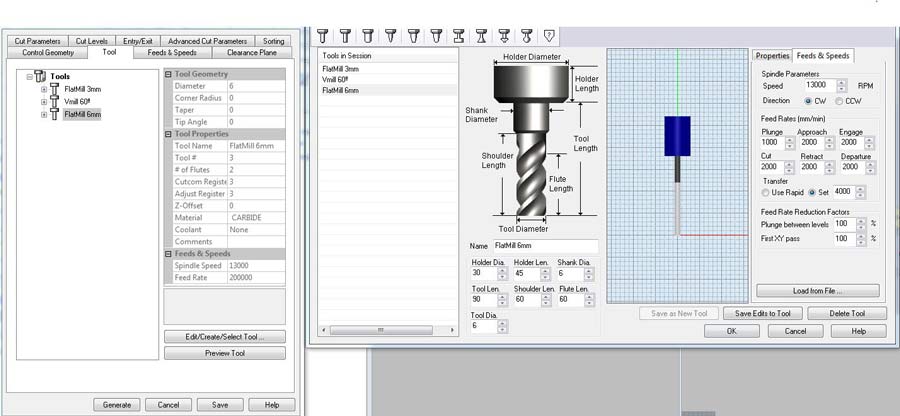
Task: Click the last toolbar icon with question mark
Action: [549, 36]
